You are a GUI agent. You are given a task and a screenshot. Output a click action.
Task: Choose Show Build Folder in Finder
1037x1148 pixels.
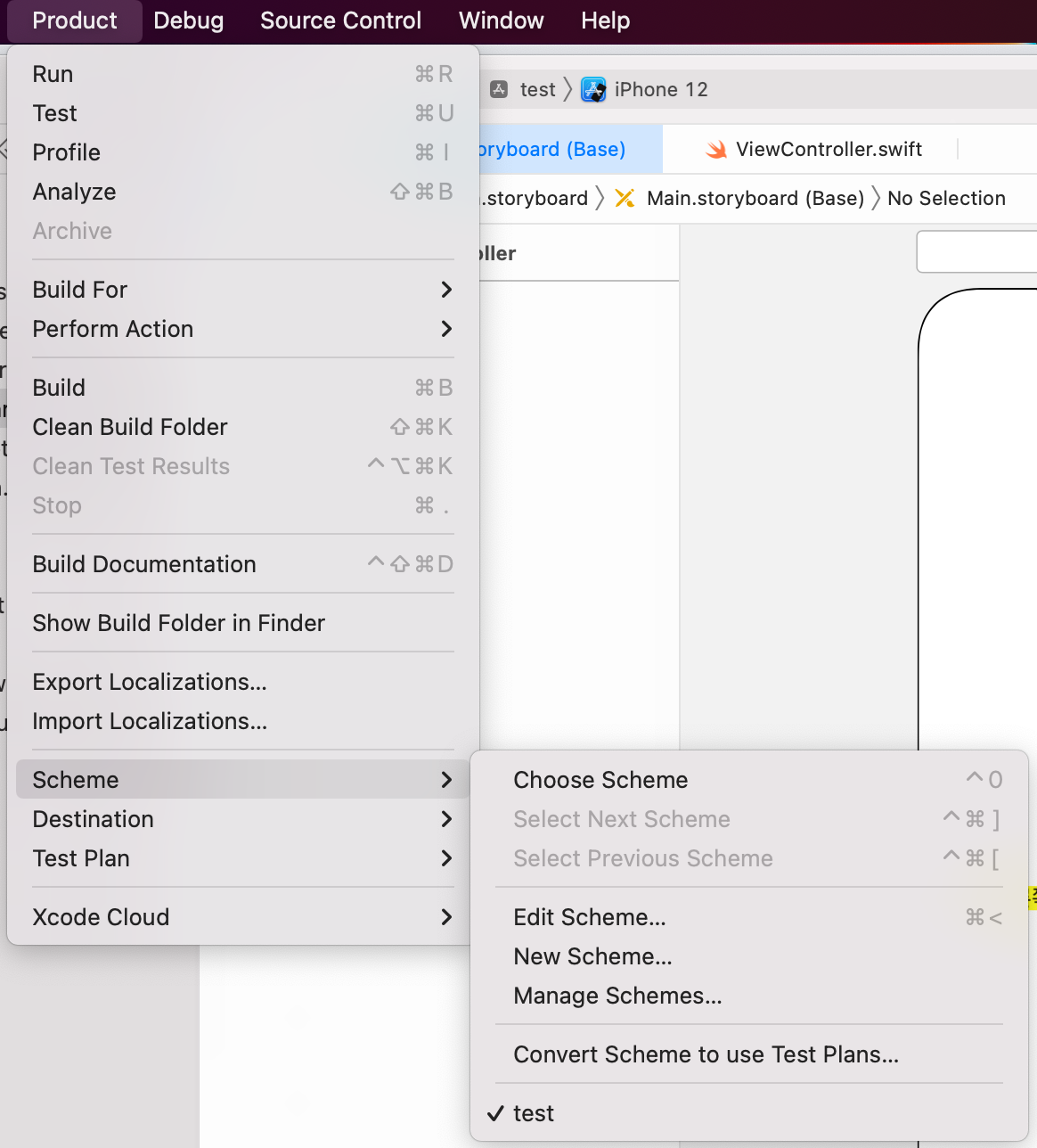242,623
